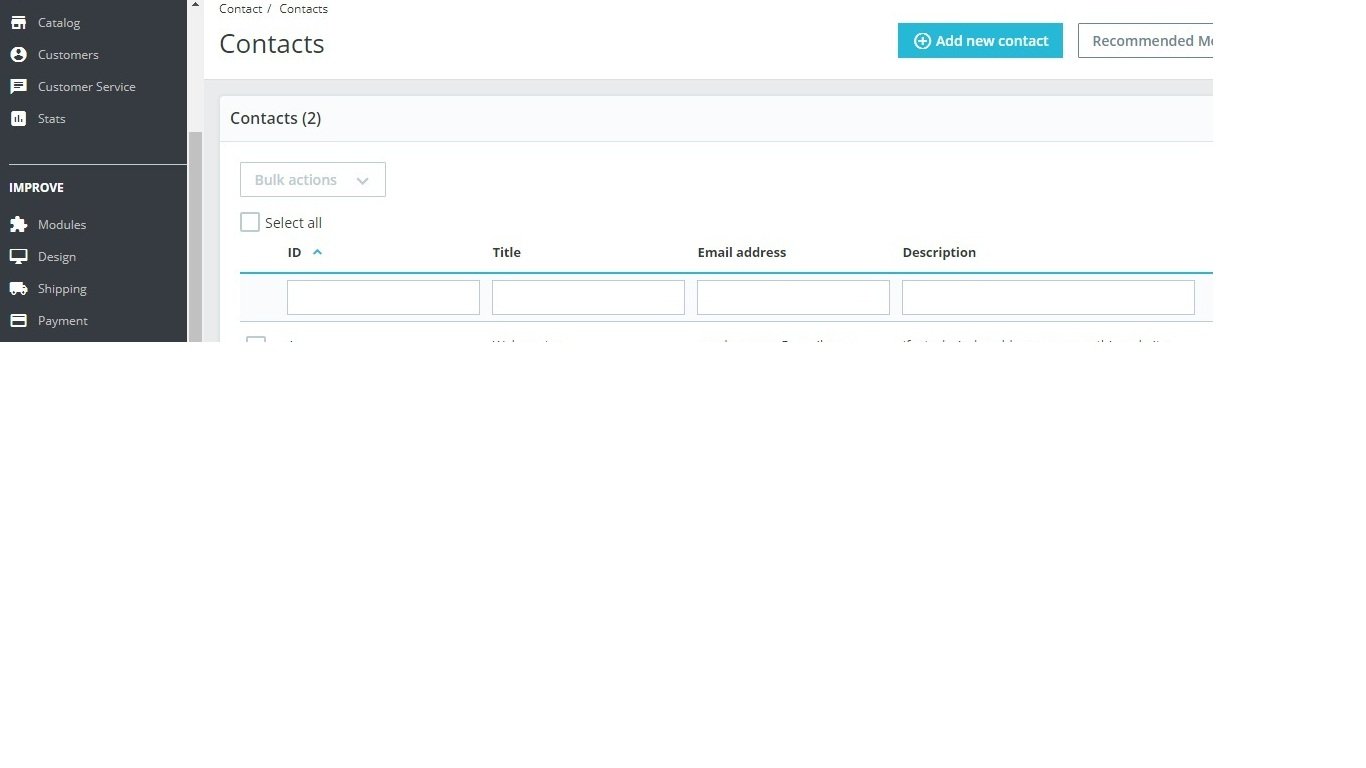The image size is (1366, 768).
Task: Click the sidebar scroll up arrow
Action: tap(196, 5)
